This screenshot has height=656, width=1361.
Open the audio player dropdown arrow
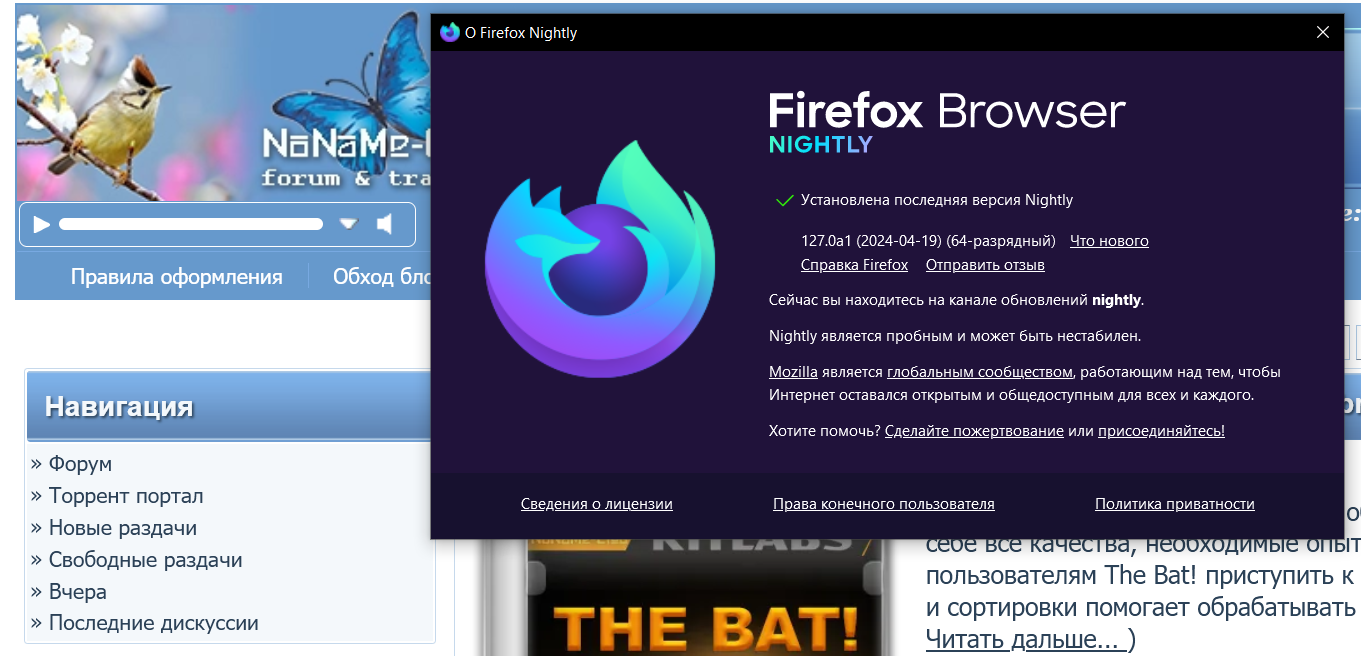[348, 224]
